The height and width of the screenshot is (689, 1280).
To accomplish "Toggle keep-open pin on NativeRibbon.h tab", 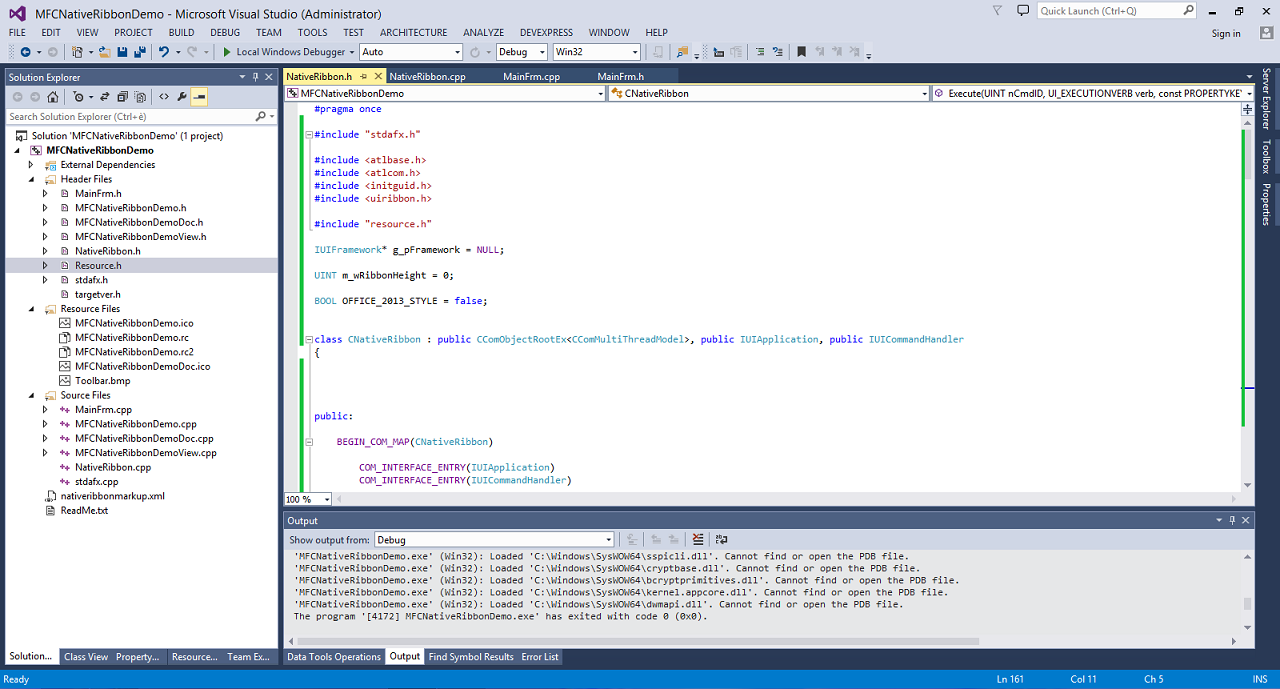I will 364,76.
